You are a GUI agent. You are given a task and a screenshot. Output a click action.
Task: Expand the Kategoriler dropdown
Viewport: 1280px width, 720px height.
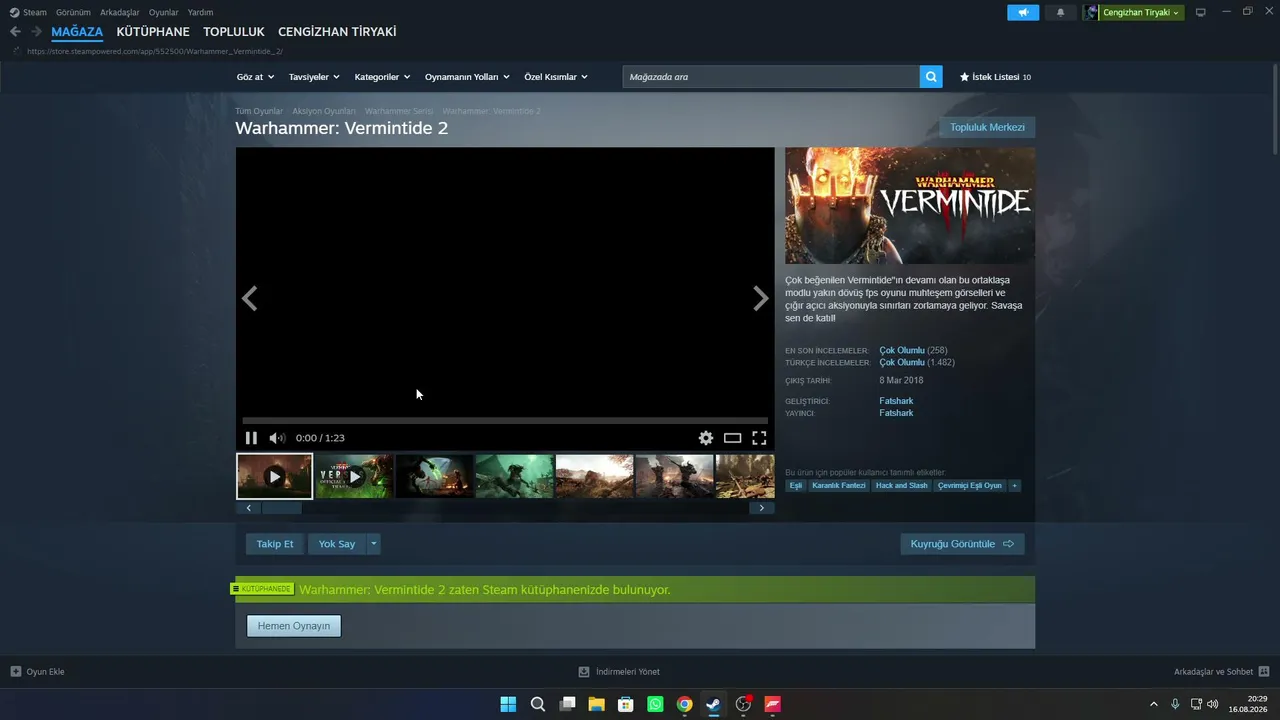coord(382,77)
